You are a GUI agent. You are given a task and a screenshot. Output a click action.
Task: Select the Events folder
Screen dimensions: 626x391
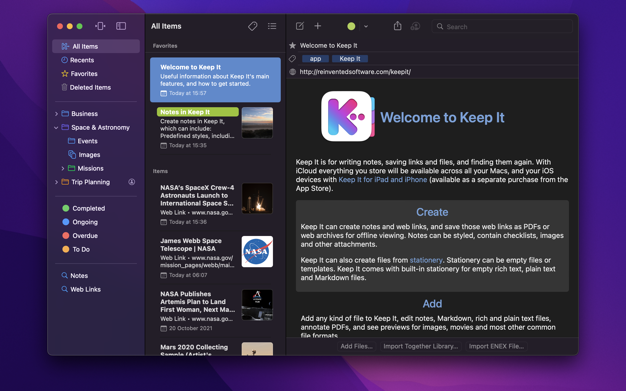coord(87,141)
